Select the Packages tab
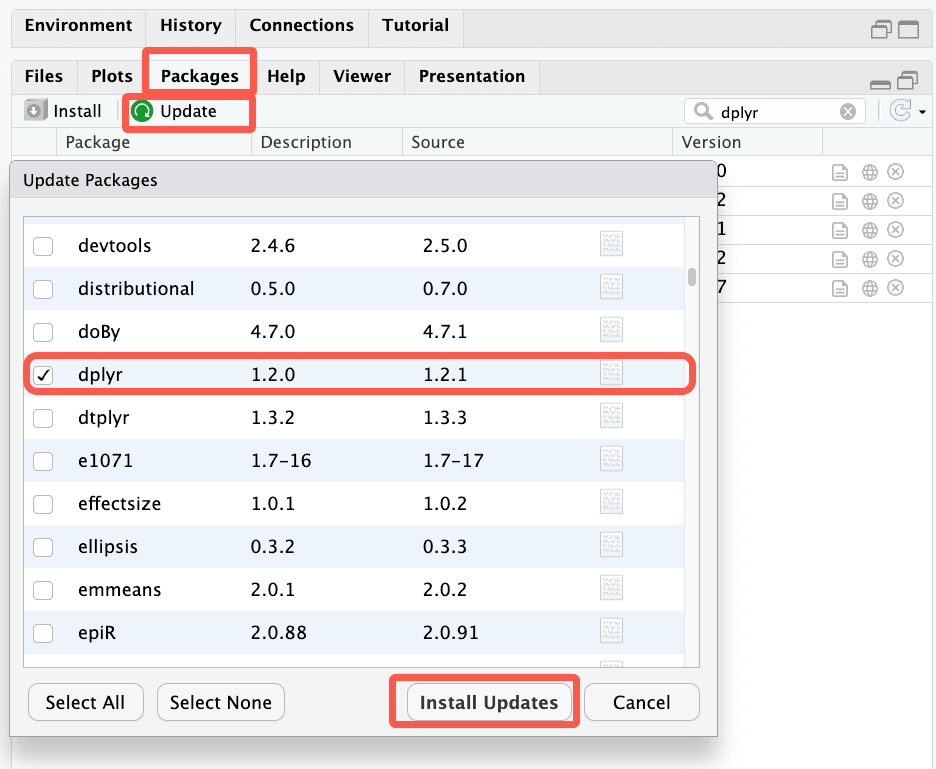The width and height of the screenshot is (936, 769). point(199,76)
